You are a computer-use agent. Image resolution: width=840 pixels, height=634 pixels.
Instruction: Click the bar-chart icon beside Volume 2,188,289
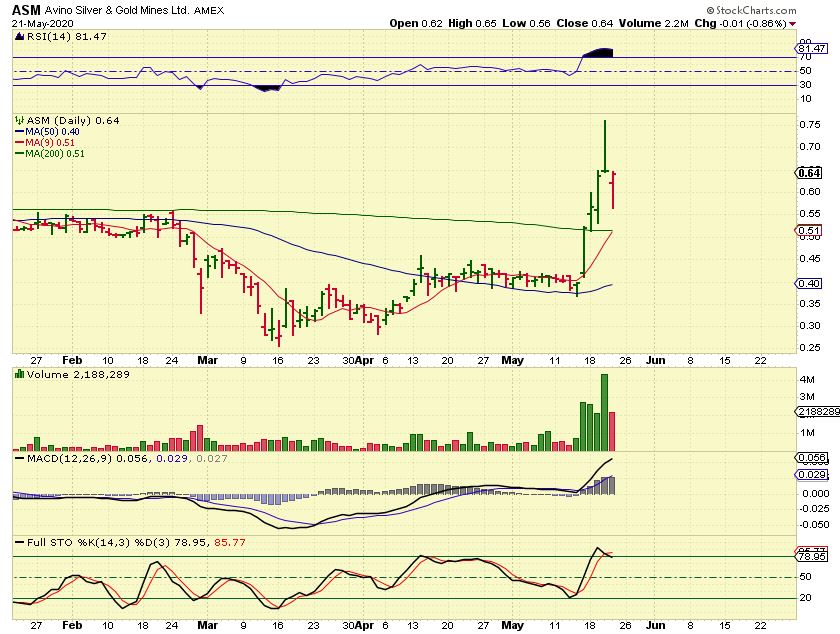[x=19, y=374]
